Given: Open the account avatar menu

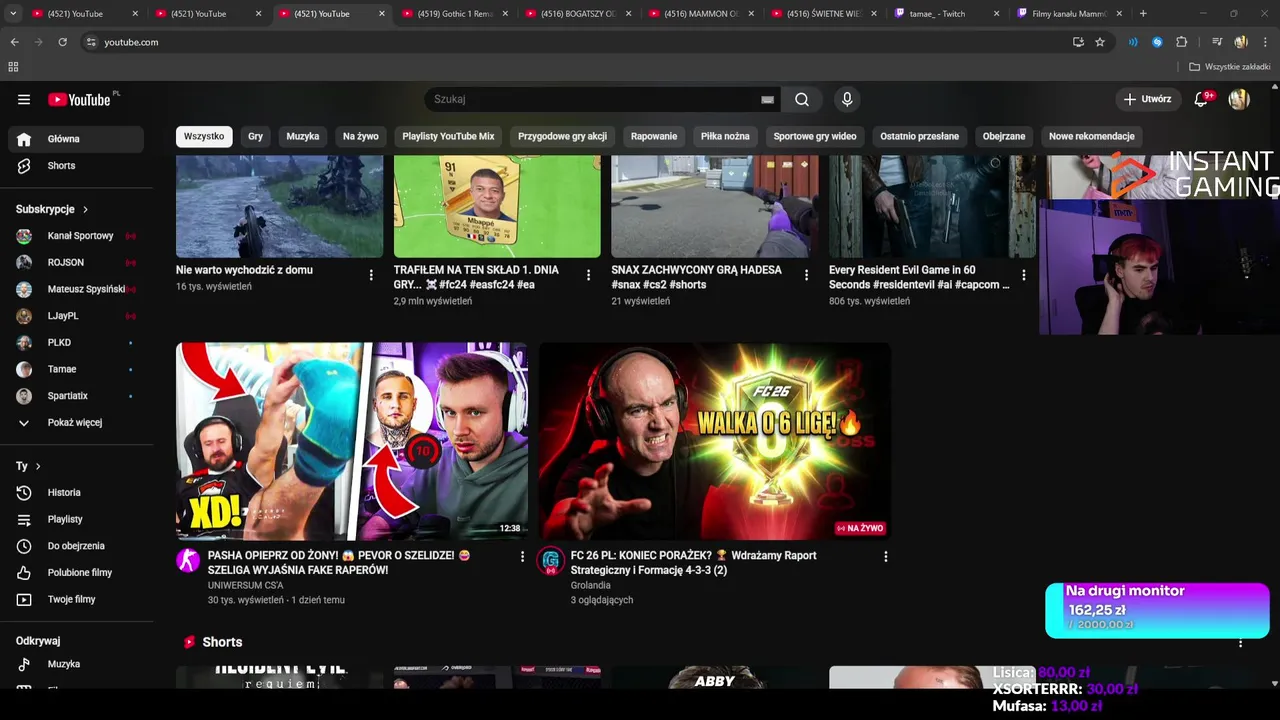Looking at the screenshot, I should click(1239, 99).
